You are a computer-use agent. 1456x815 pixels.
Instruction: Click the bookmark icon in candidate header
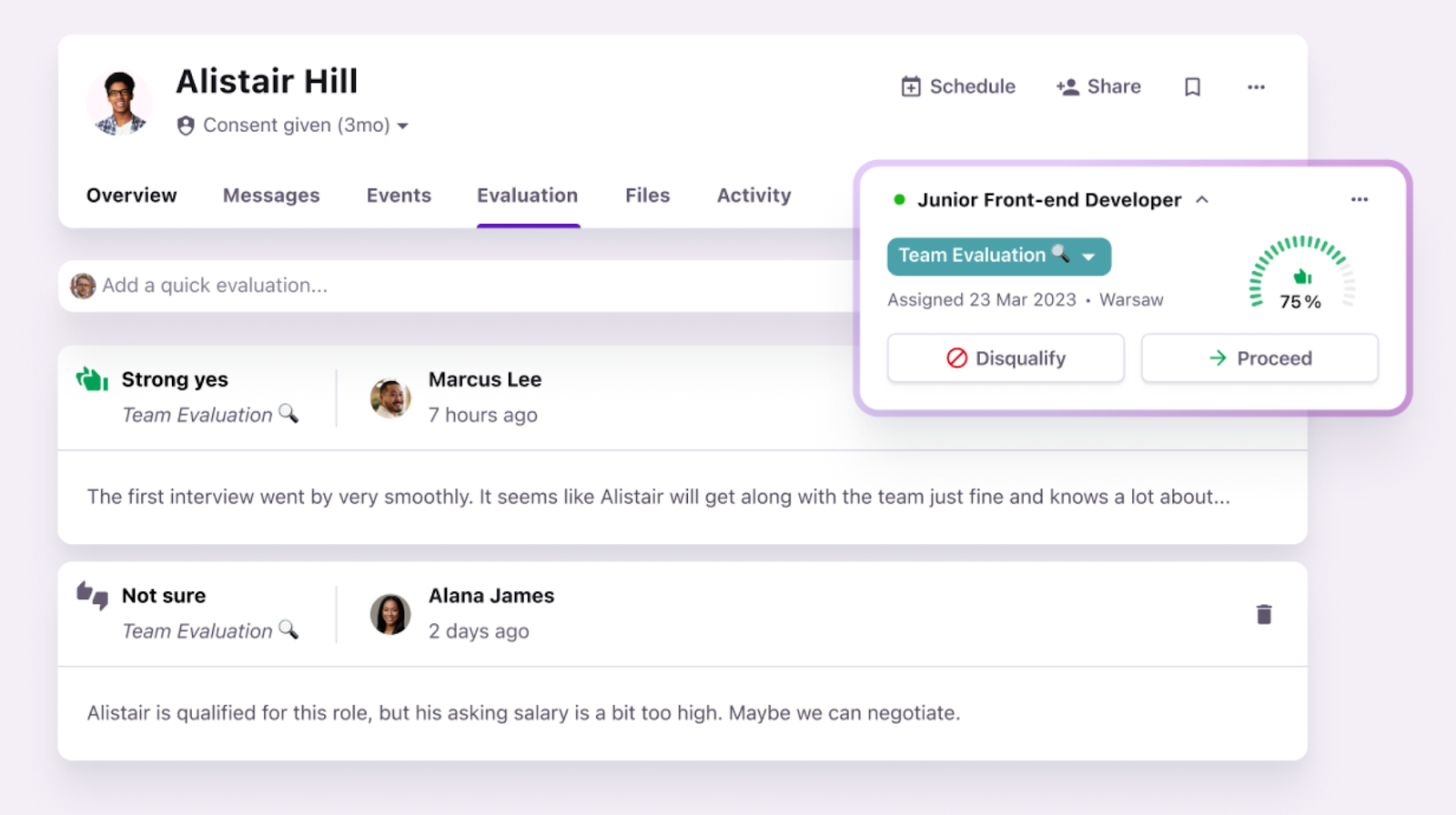(1192, 86)
